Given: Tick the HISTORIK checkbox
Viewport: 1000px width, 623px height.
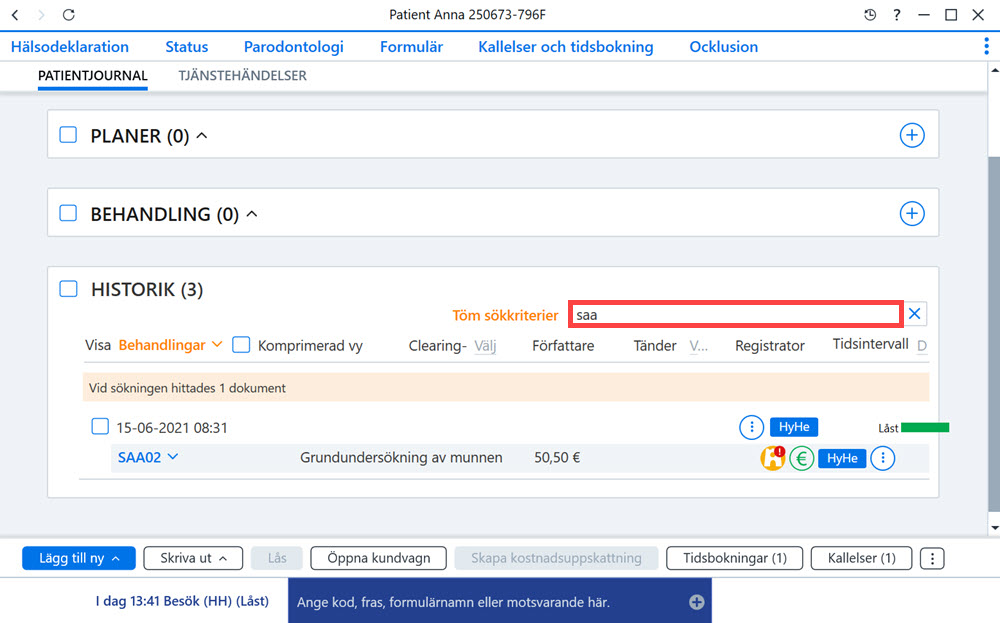Looking at the screenshot, I should 68,289.
